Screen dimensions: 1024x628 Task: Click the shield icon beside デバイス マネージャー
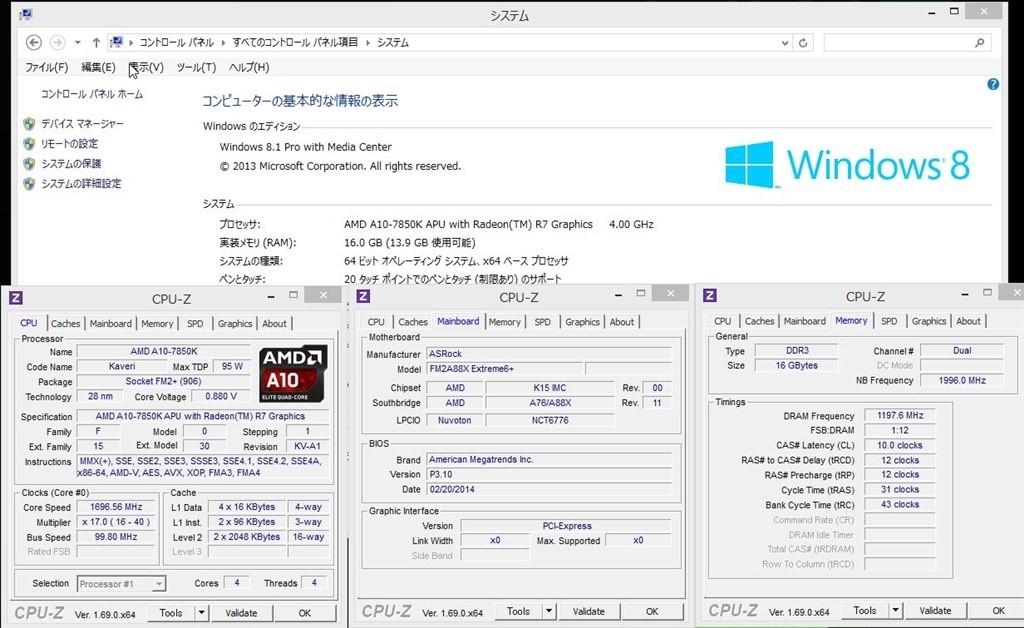[29, 124]
